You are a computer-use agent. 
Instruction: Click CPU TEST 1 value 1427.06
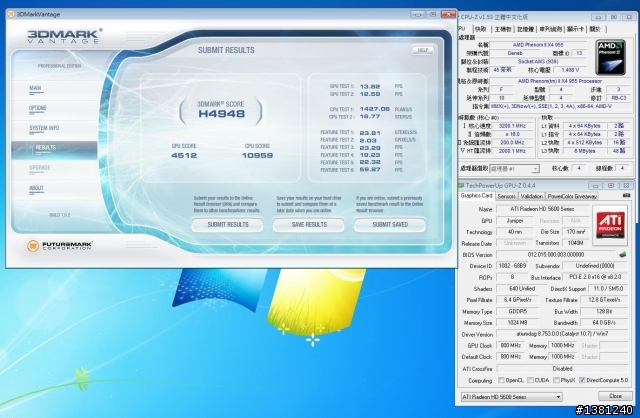374,109
